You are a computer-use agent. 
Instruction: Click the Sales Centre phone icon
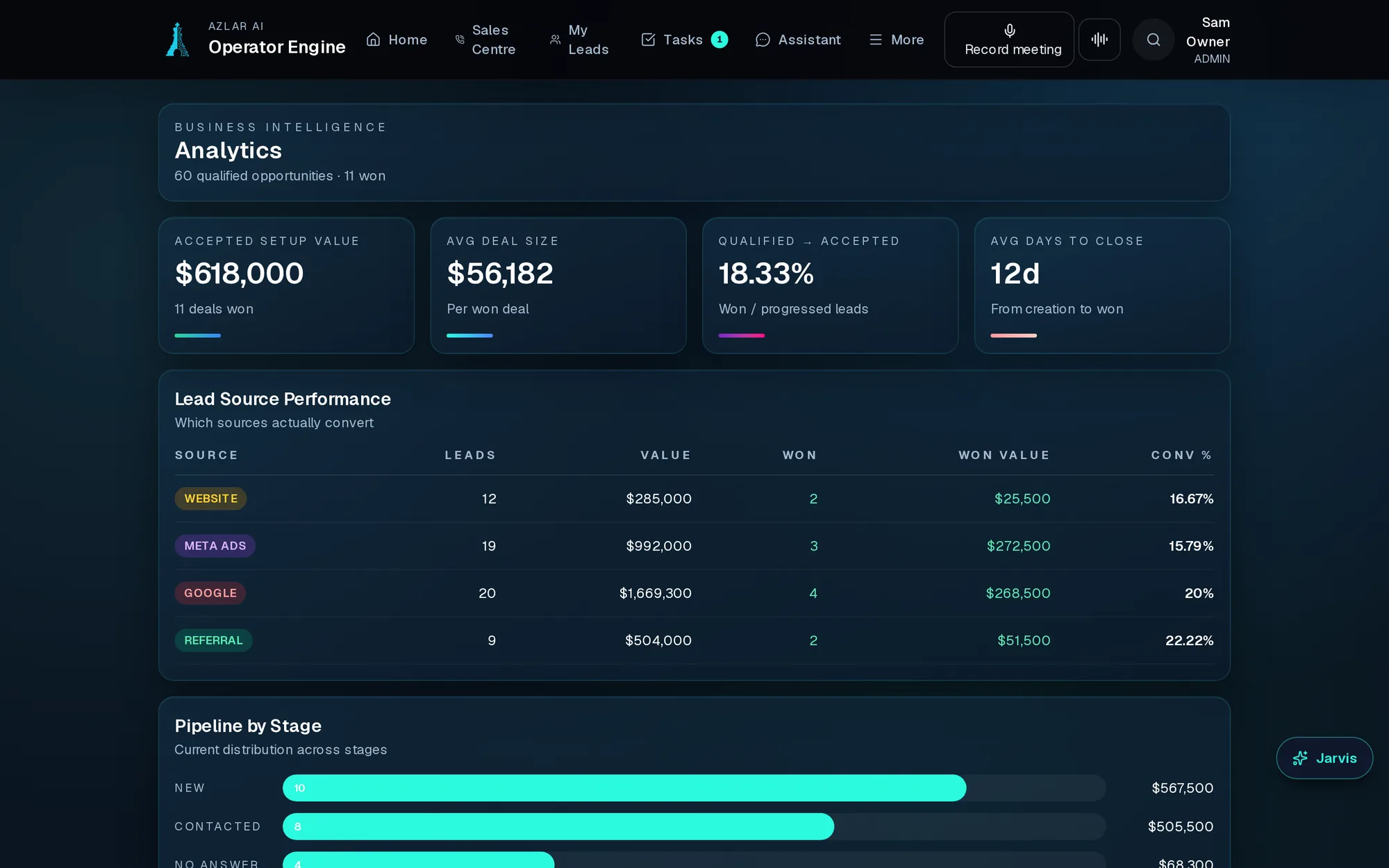pyautogui.click(x=460, y=40)
